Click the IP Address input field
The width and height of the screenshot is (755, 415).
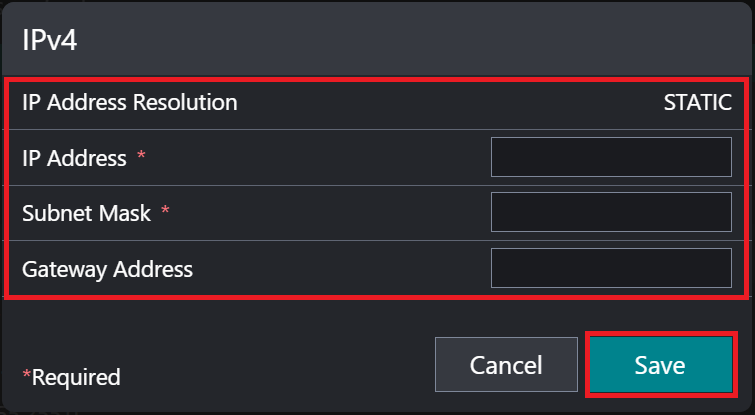(x=611, y=157)
